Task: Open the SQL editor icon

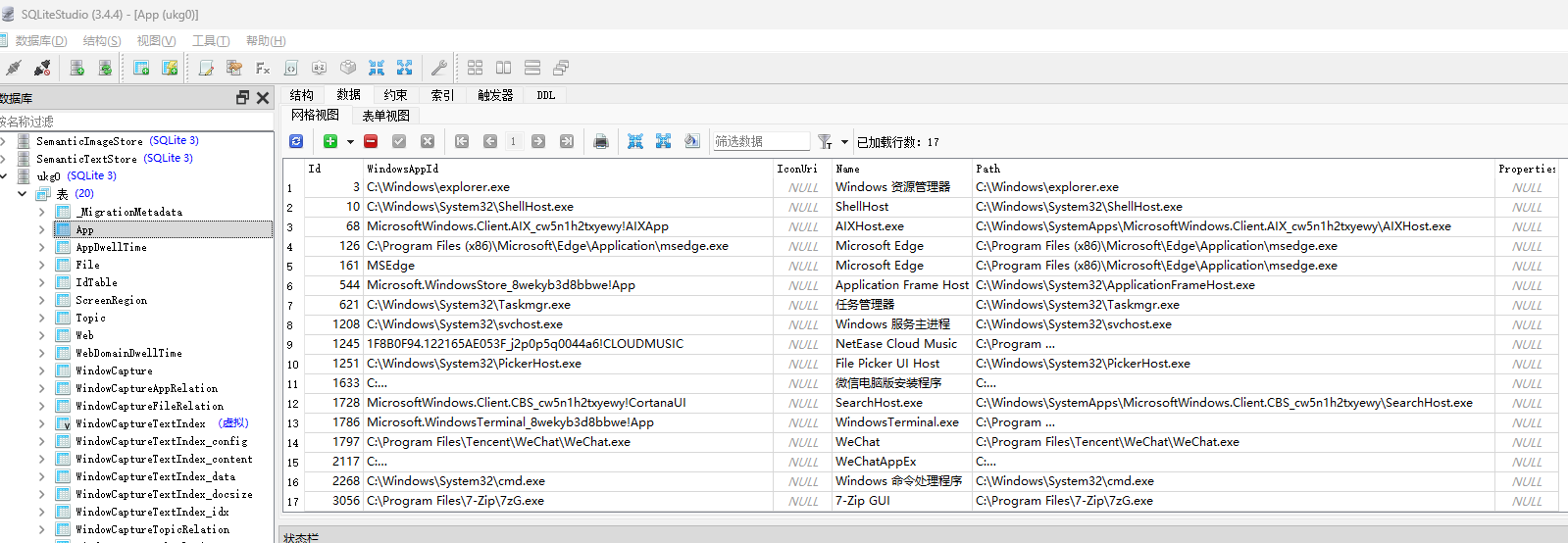Action: [206, 68]
